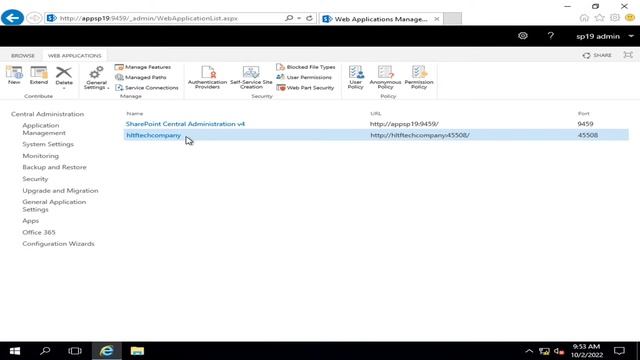Viewport: 640px width, 360px height.
Task: Open the Backup and Restore link
Action: click(x=54, y=167)
